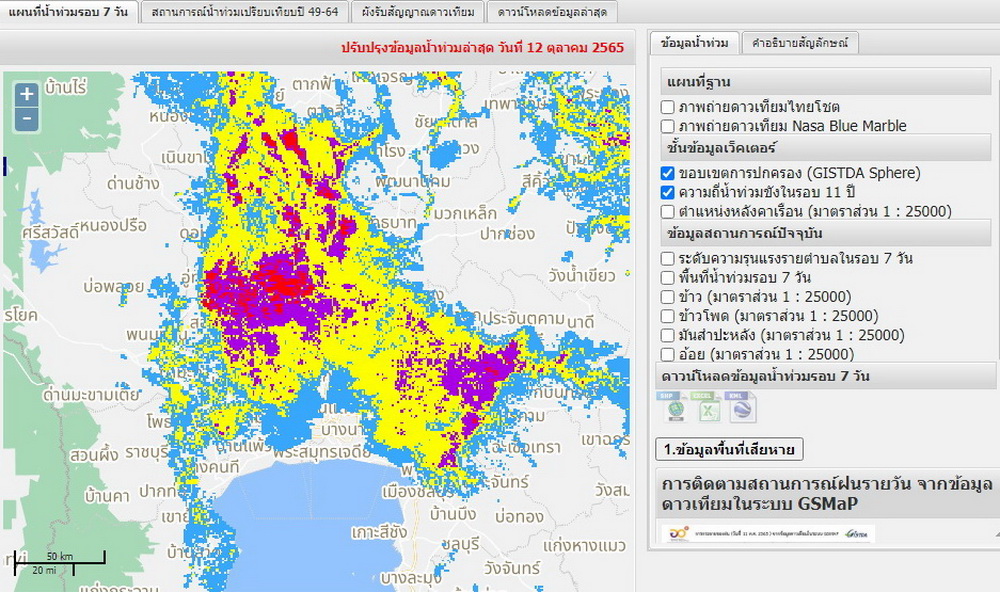Download flood data as Excel file
The width and height of the screenshot is (1000, 592).
click(706, 408)
